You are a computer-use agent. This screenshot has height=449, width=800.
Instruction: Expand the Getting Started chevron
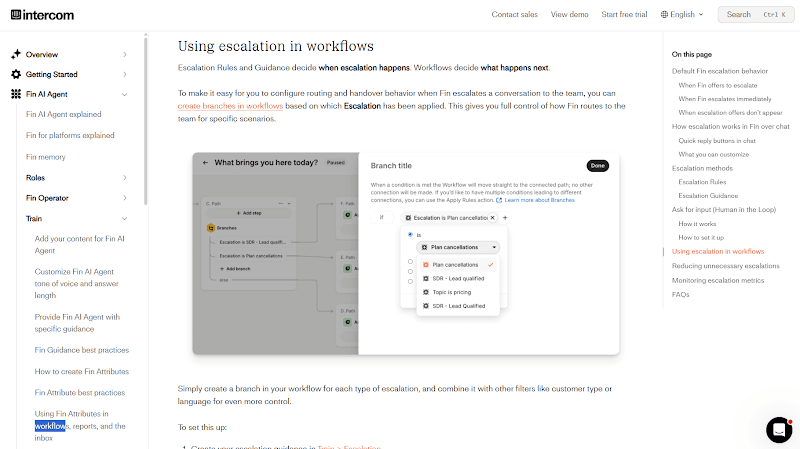pos(124,74)
